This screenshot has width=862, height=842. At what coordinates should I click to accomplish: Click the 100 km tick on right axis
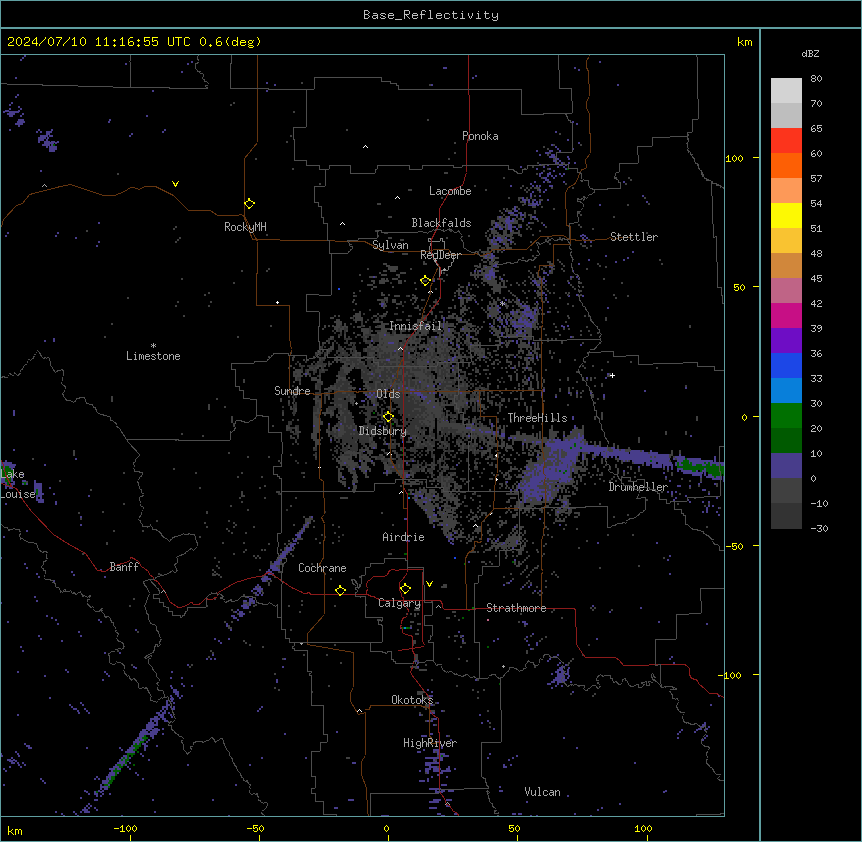click(734, 158)
